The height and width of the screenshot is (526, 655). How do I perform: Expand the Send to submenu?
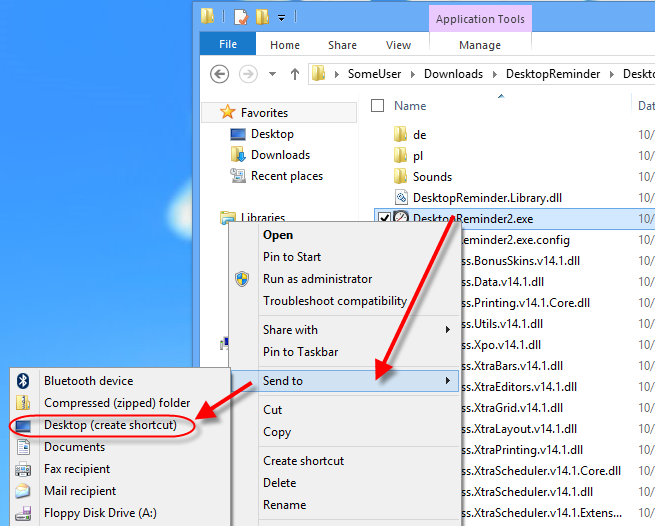click(x=345, y=381)
